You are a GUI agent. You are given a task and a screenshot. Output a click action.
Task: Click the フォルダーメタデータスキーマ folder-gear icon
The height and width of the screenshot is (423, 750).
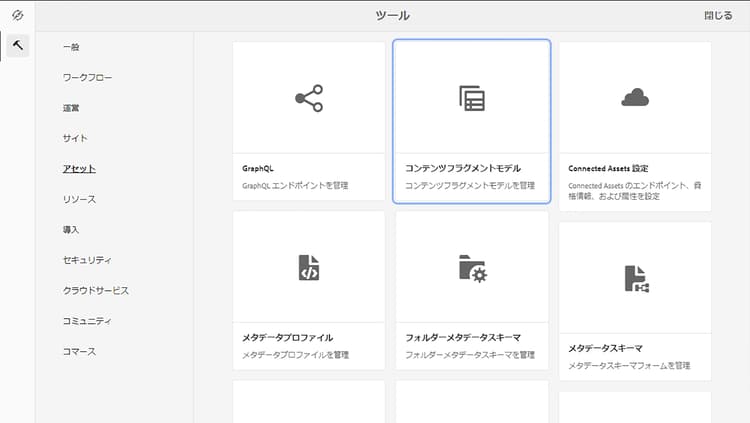pyautogui.click(x=473, y=268)
